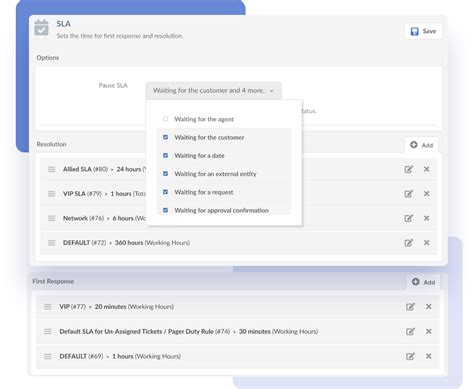
Task: Click the SLA calendar check icon
Action: coord(41,28)
